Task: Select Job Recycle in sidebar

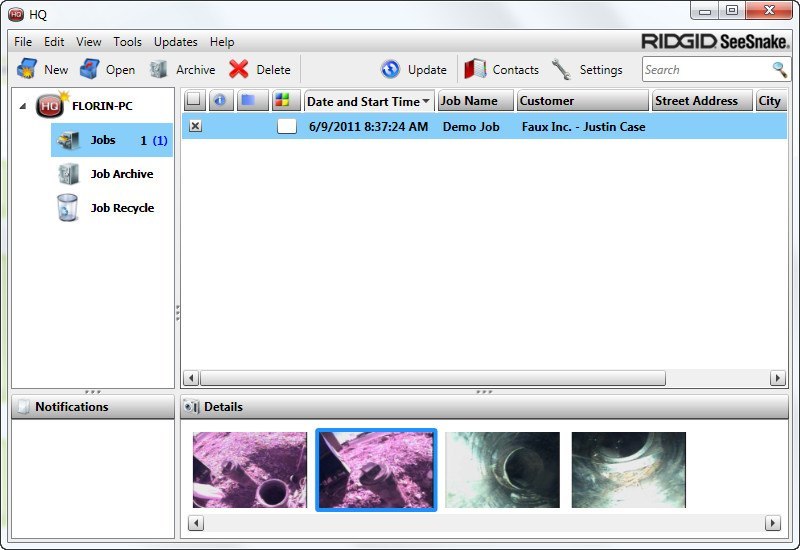Action: (121, 208)
